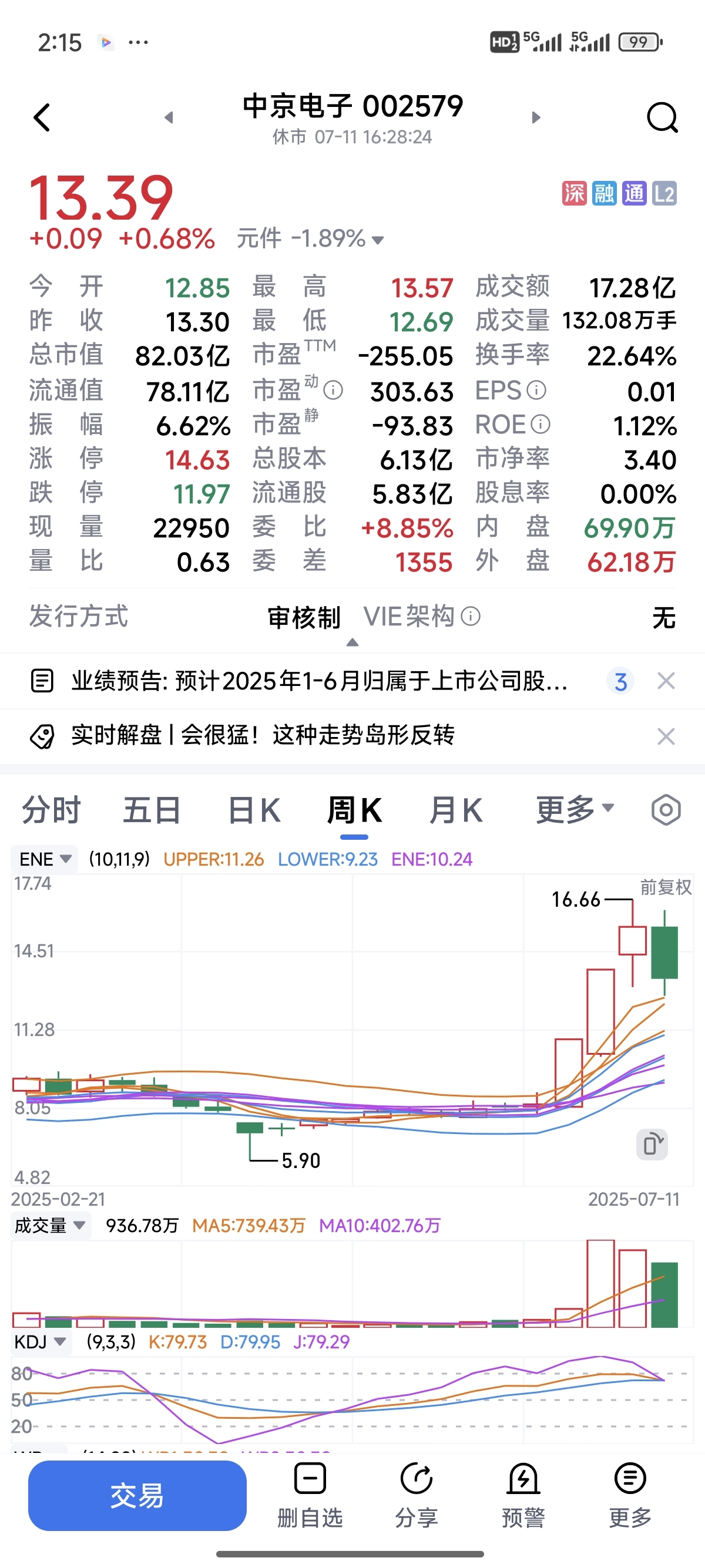Open the search magnifier icon
This screenshot has width=705, height=1568.
[x=662, y=117]
